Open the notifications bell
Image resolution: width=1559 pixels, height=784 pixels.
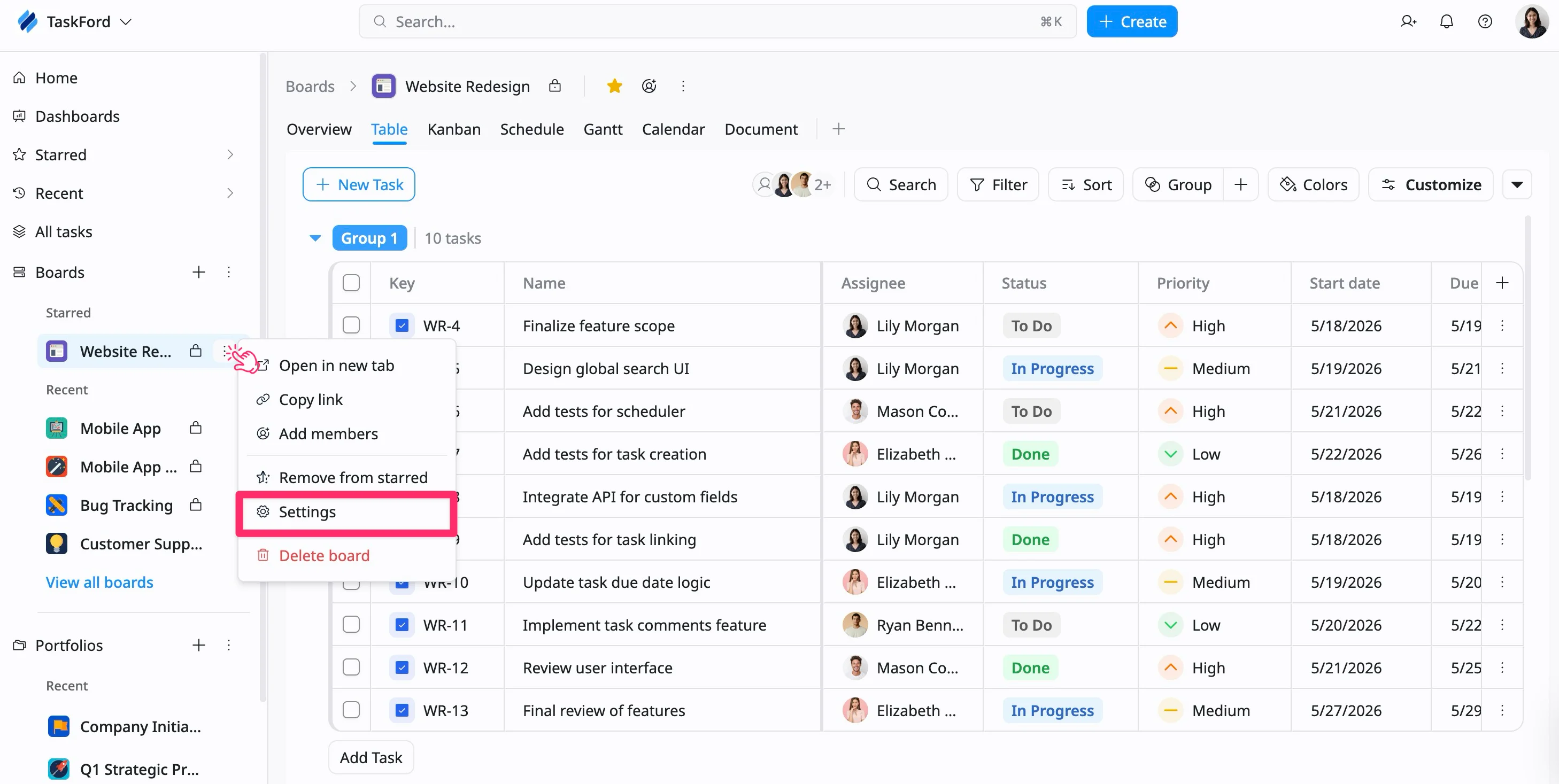click(1446, 21)
